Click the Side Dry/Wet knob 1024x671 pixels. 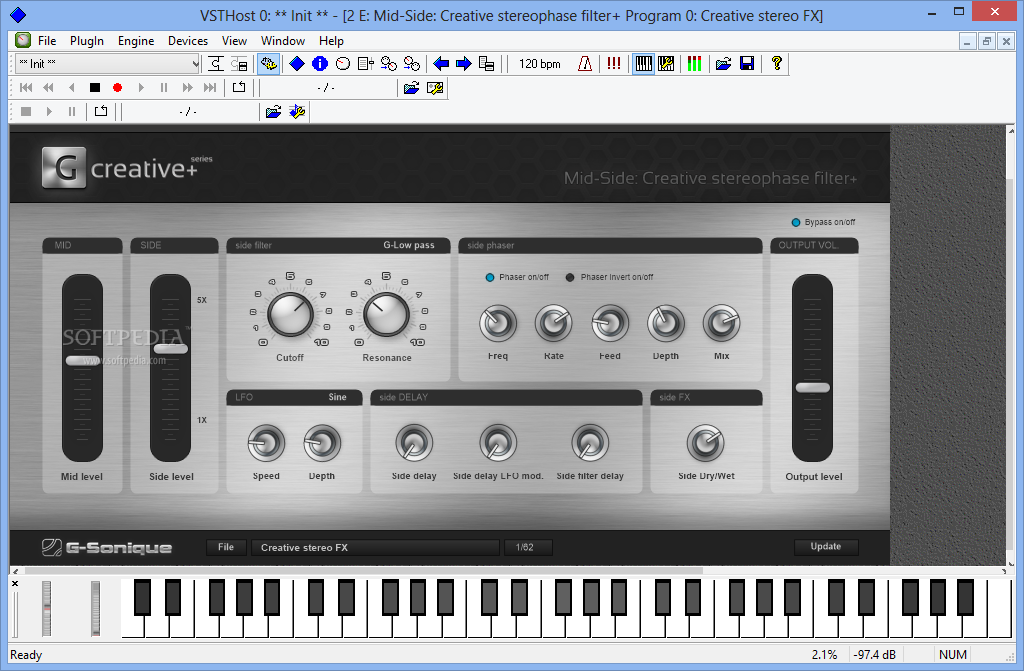pyautogui.click(x=706, y=444)
